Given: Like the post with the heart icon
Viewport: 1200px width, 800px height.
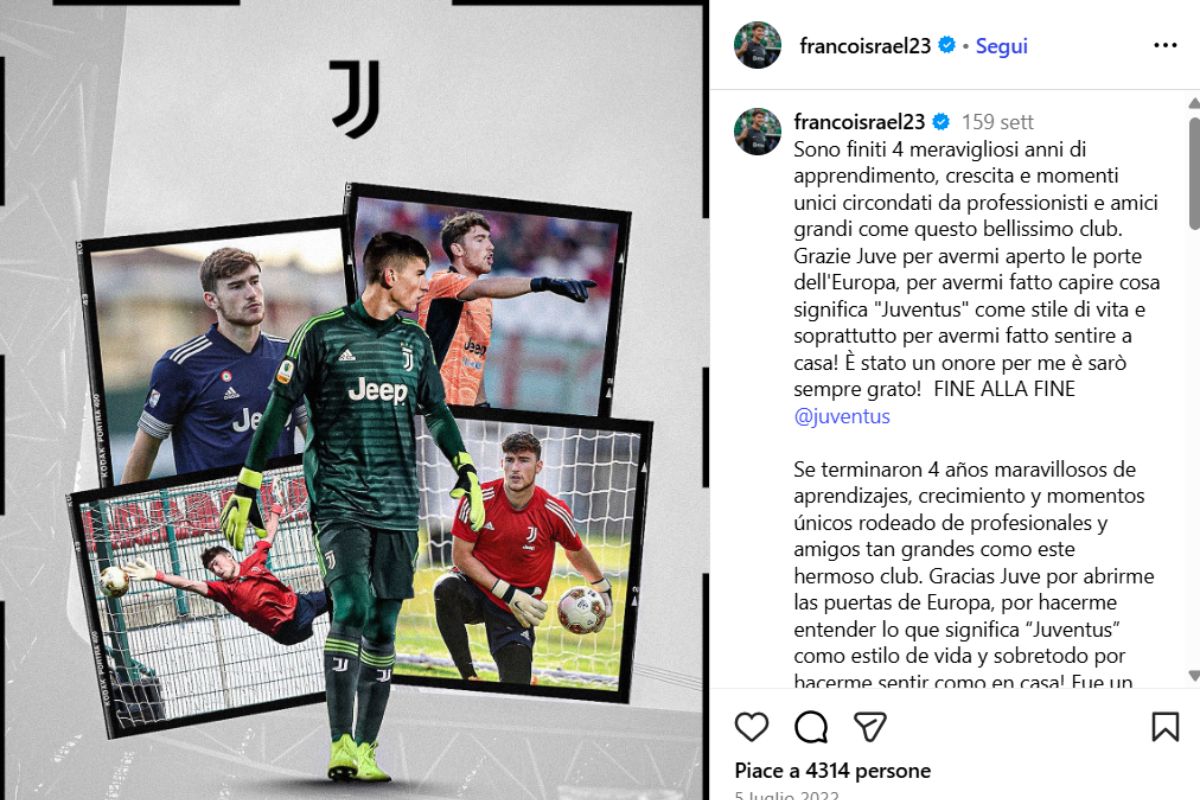Looking at the screenshot, I should click(x=751, y=726).
